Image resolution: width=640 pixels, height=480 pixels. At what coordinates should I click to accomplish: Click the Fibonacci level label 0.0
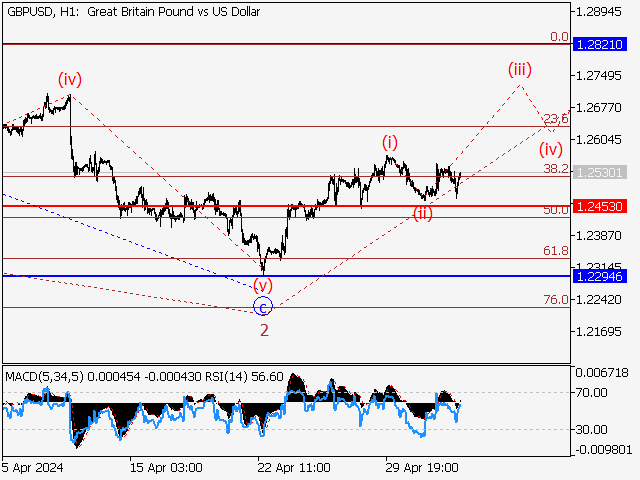click(559, 37)
